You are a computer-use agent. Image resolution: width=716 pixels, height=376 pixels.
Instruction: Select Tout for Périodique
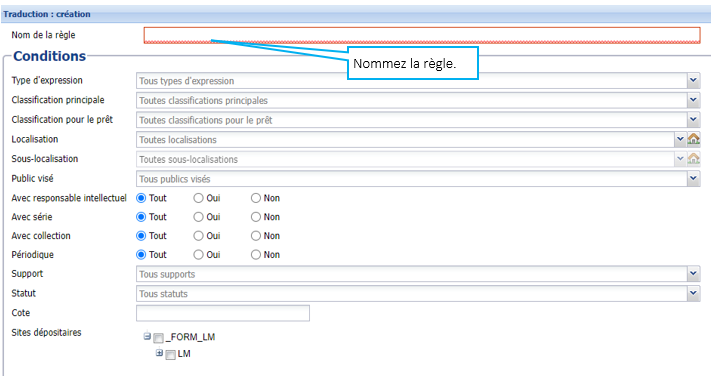(142, 254)
